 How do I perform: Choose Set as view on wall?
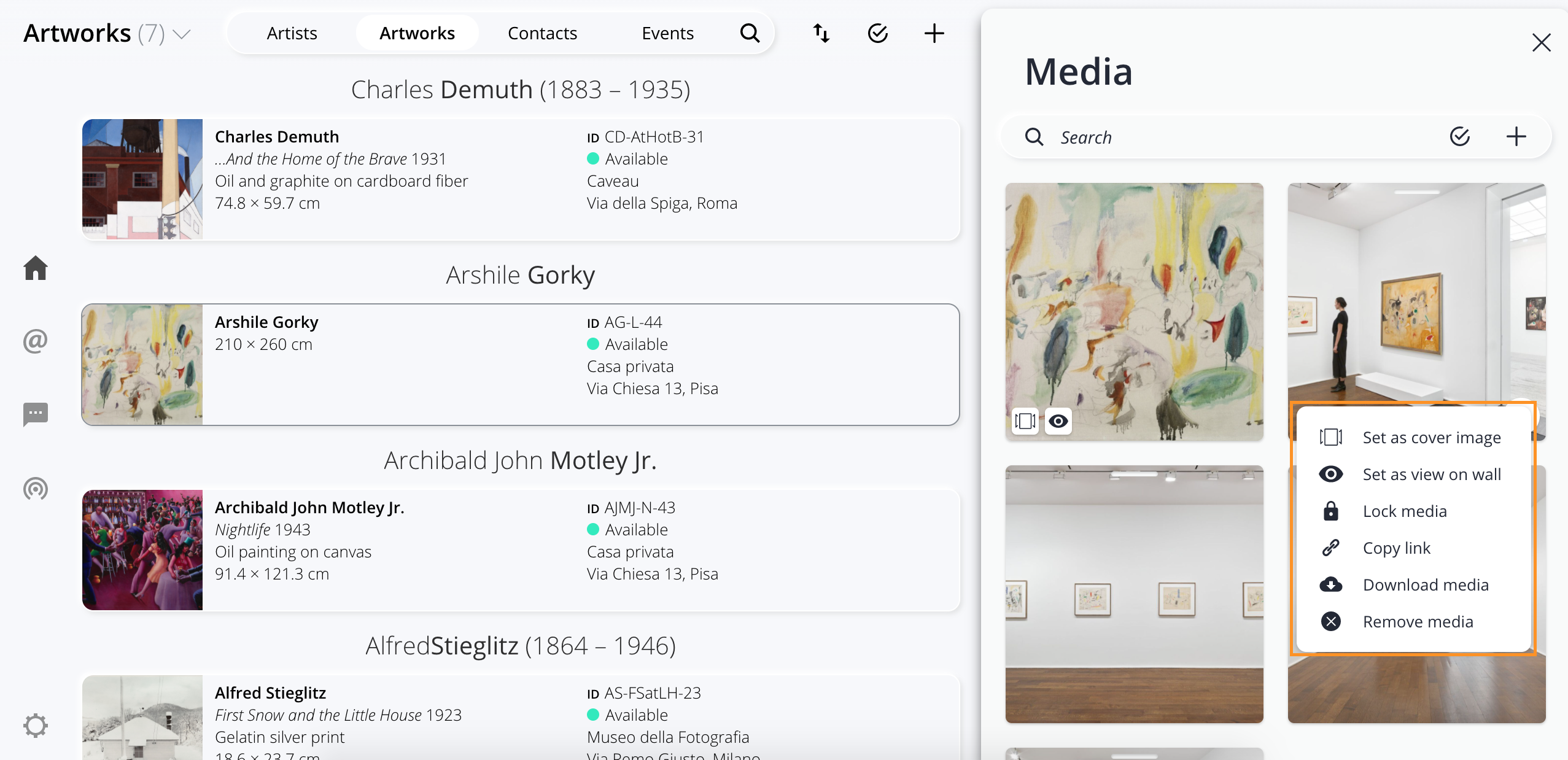(1413, 474)
